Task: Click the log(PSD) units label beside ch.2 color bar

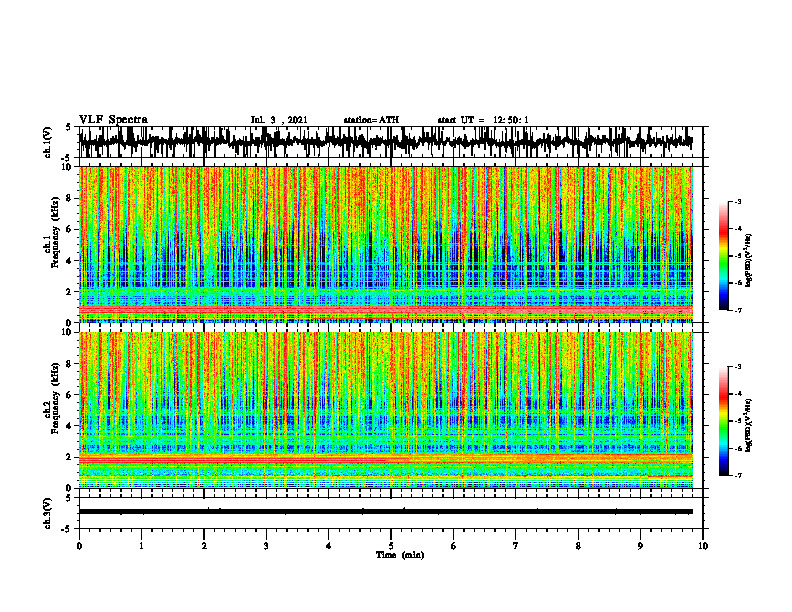Action: coord(750,424)
